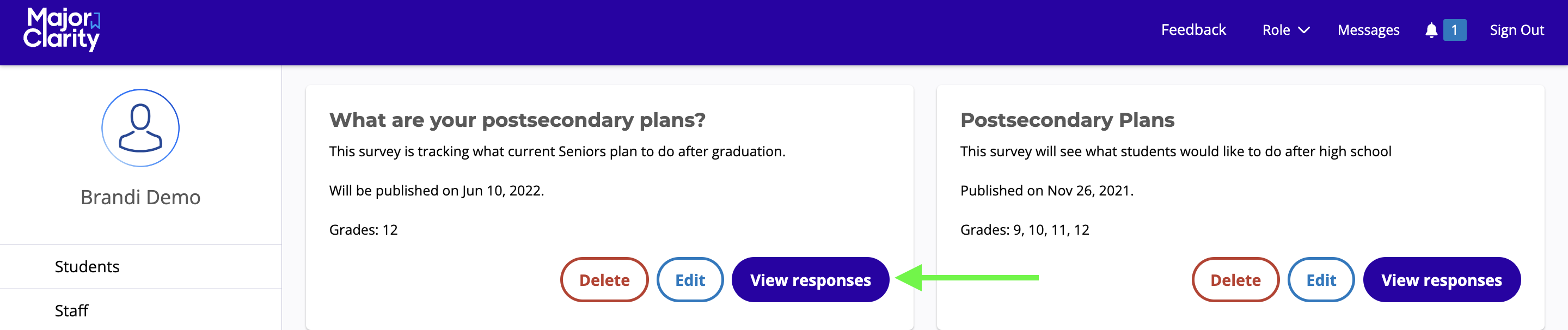View responses for the Grade 12 survey
Image resolution: width=1568 pixels, height=330 pixels.
(810, 280)
